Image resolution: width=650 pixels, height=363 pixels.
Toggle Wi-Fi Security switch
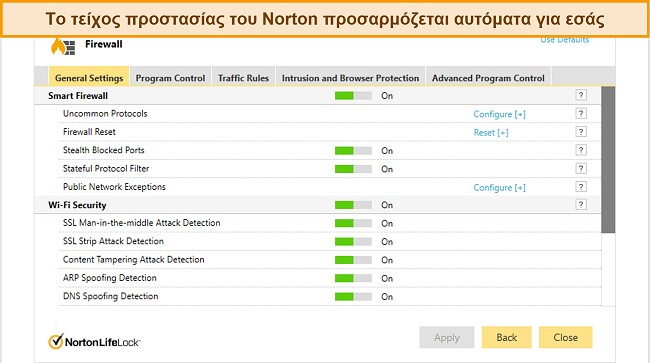pyautogui.click(x=353, y=205)
